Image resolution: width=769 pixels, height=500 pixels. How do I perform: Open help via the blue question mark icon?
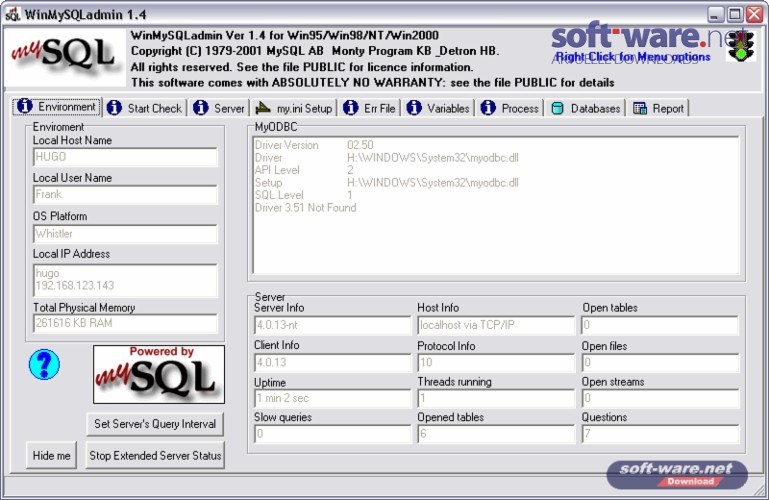44,365
